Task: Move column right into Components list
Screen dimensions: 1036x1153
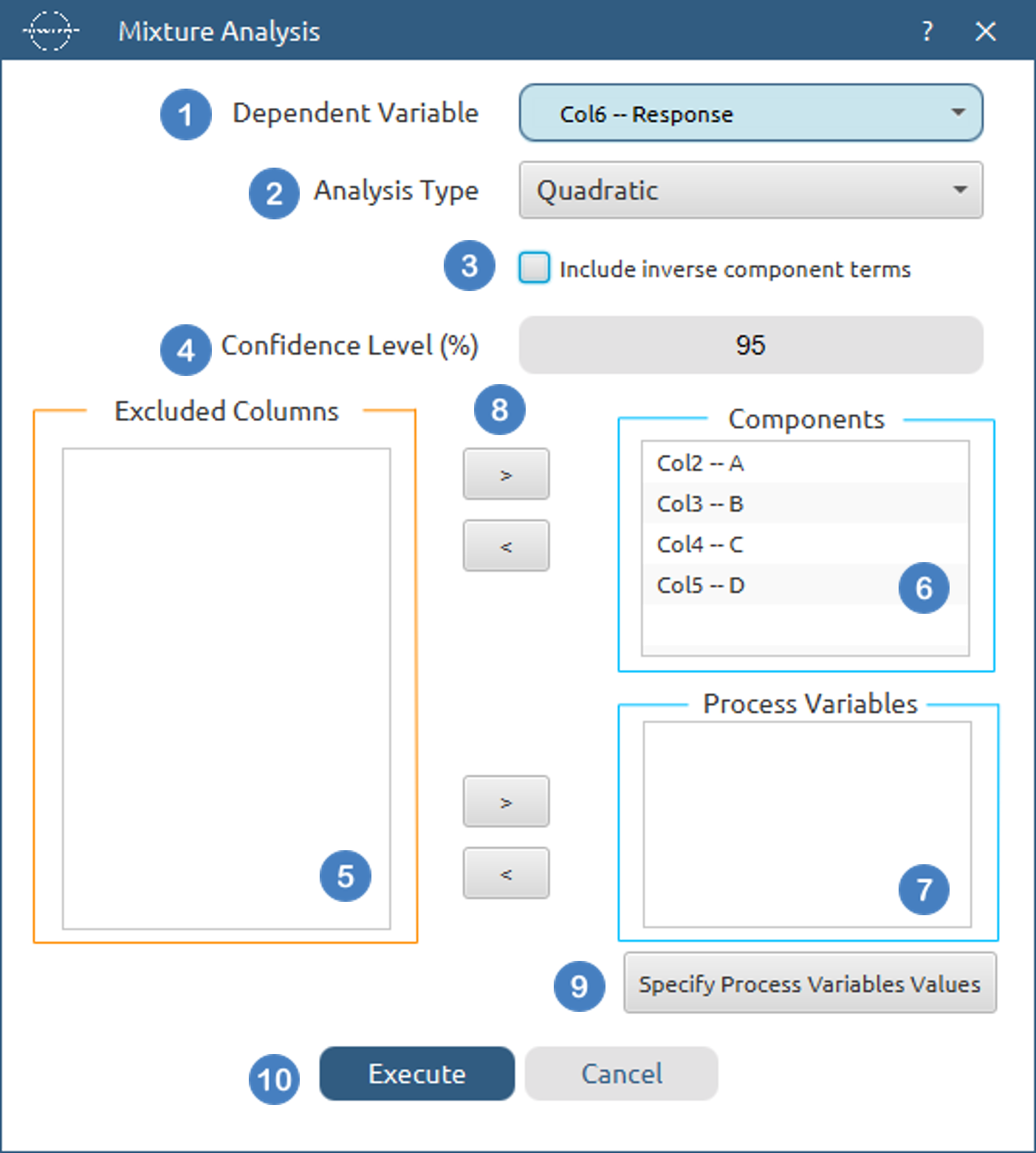Action: (506, 474)
